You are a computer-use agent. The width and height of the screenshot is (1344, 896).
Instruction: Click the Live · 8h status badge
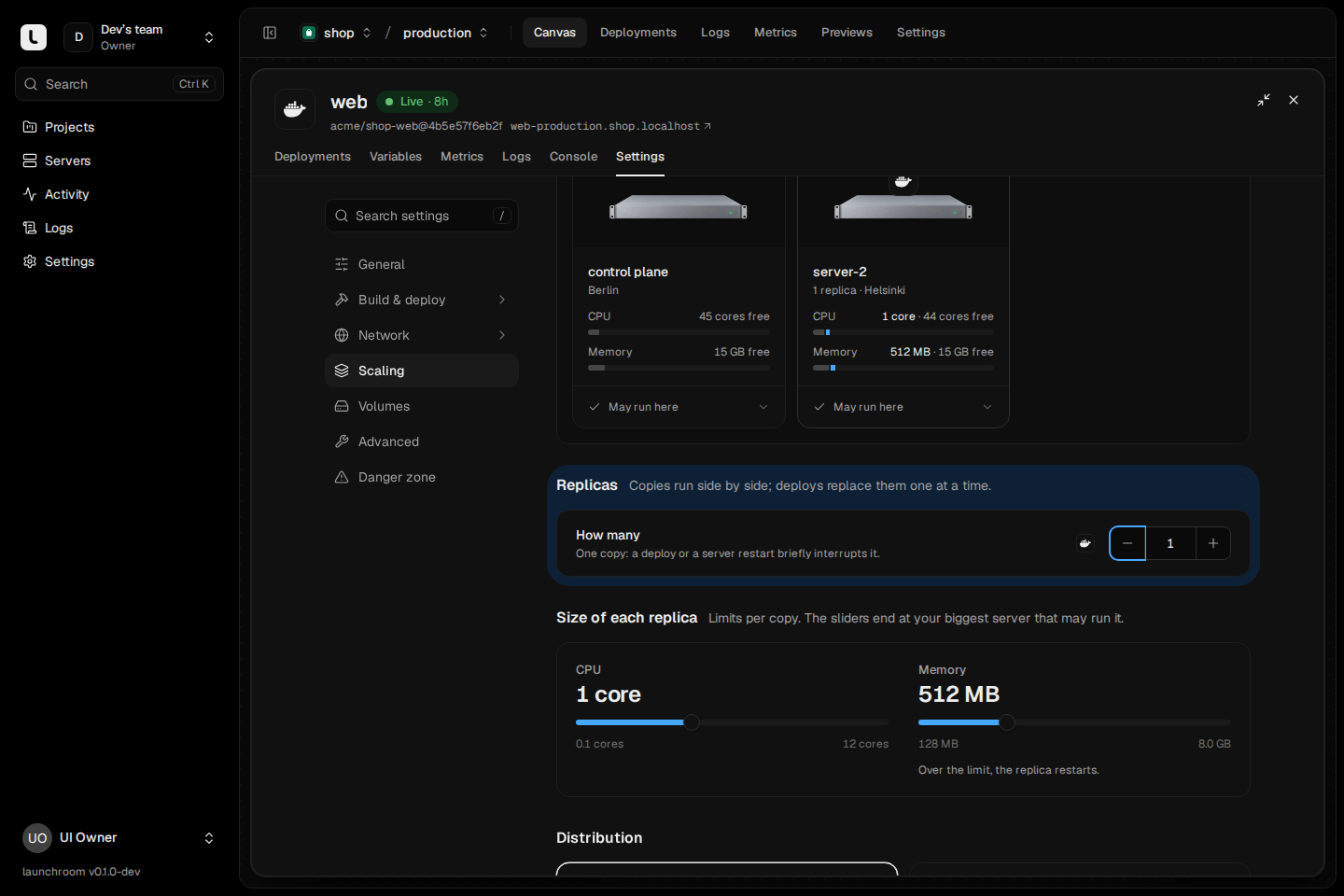tap(417, 102)
